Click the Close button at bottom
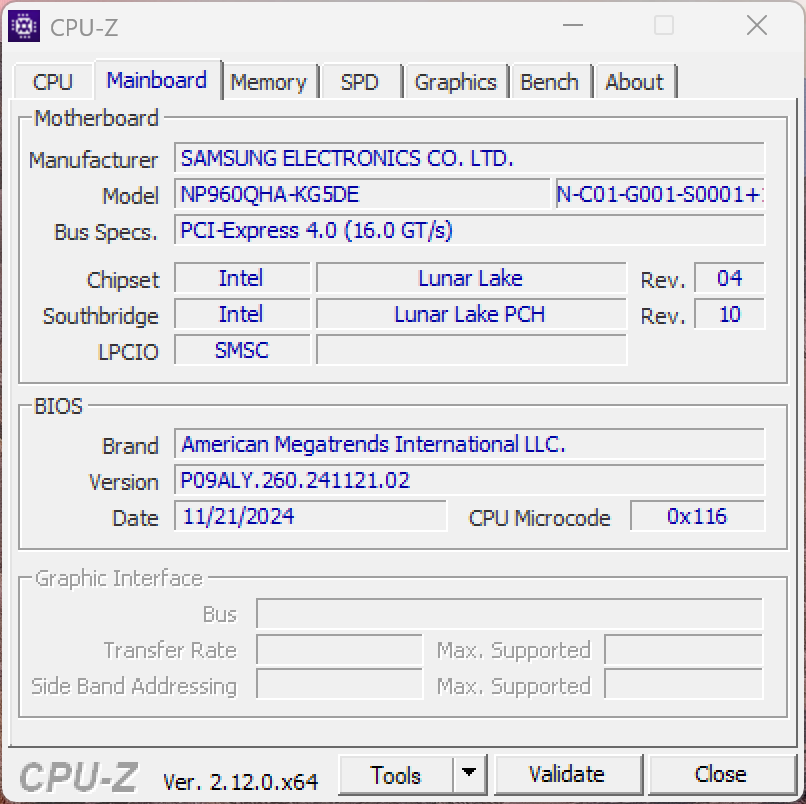This screenshot has width=806, height=804. pos(721,774)
